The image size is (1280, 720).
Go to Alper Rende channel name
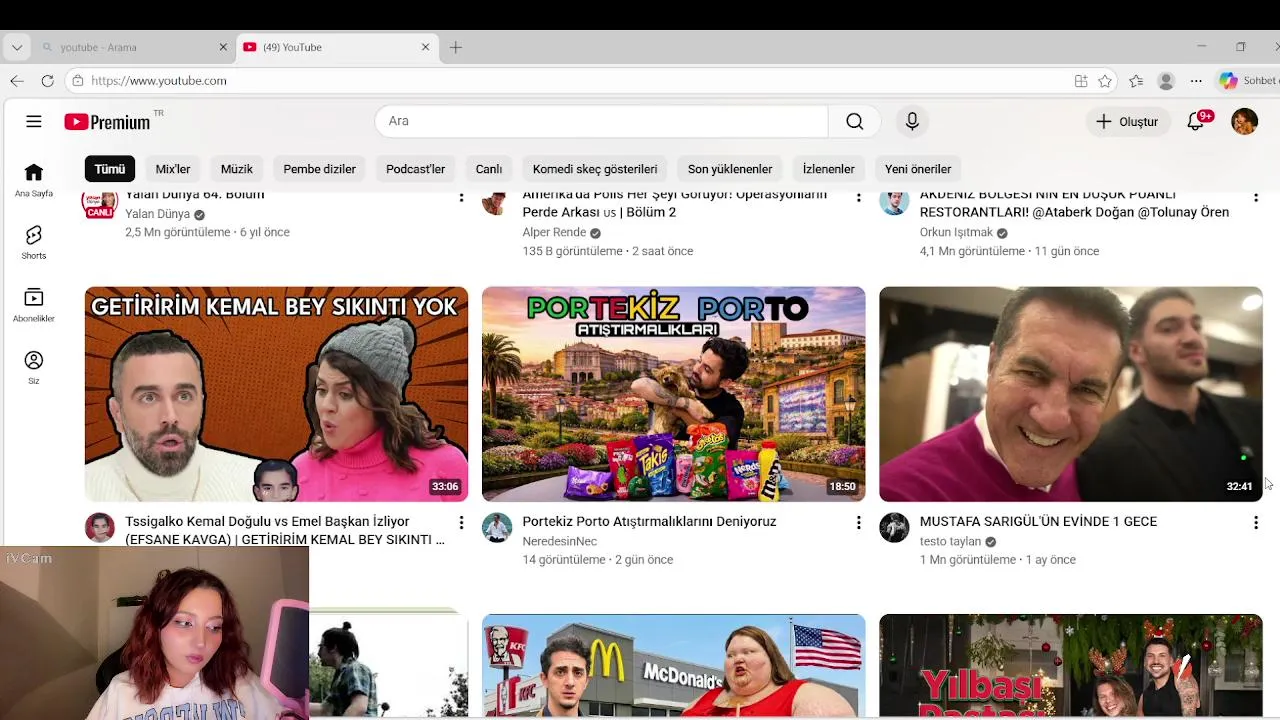(x=554, y=232)
